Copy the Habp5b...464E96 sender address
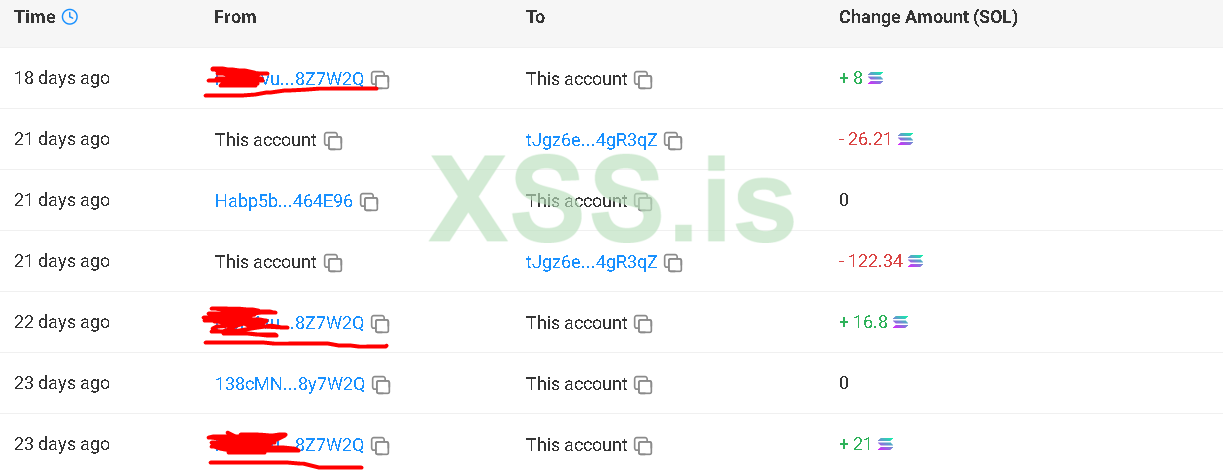The width and height of the screenshot is (1223, 473). click(x=369, y=202)
